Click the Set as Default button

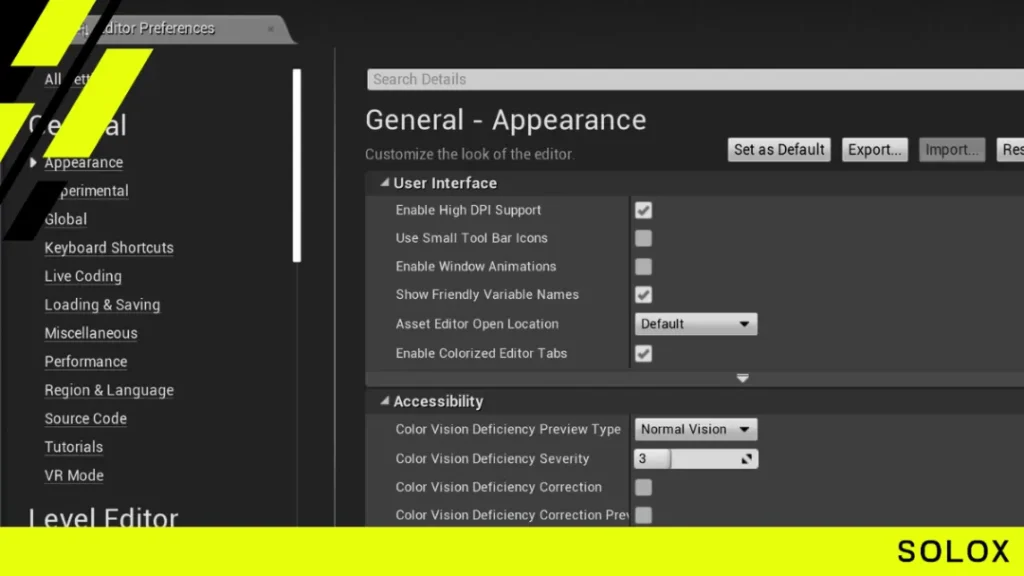(779, 150)
